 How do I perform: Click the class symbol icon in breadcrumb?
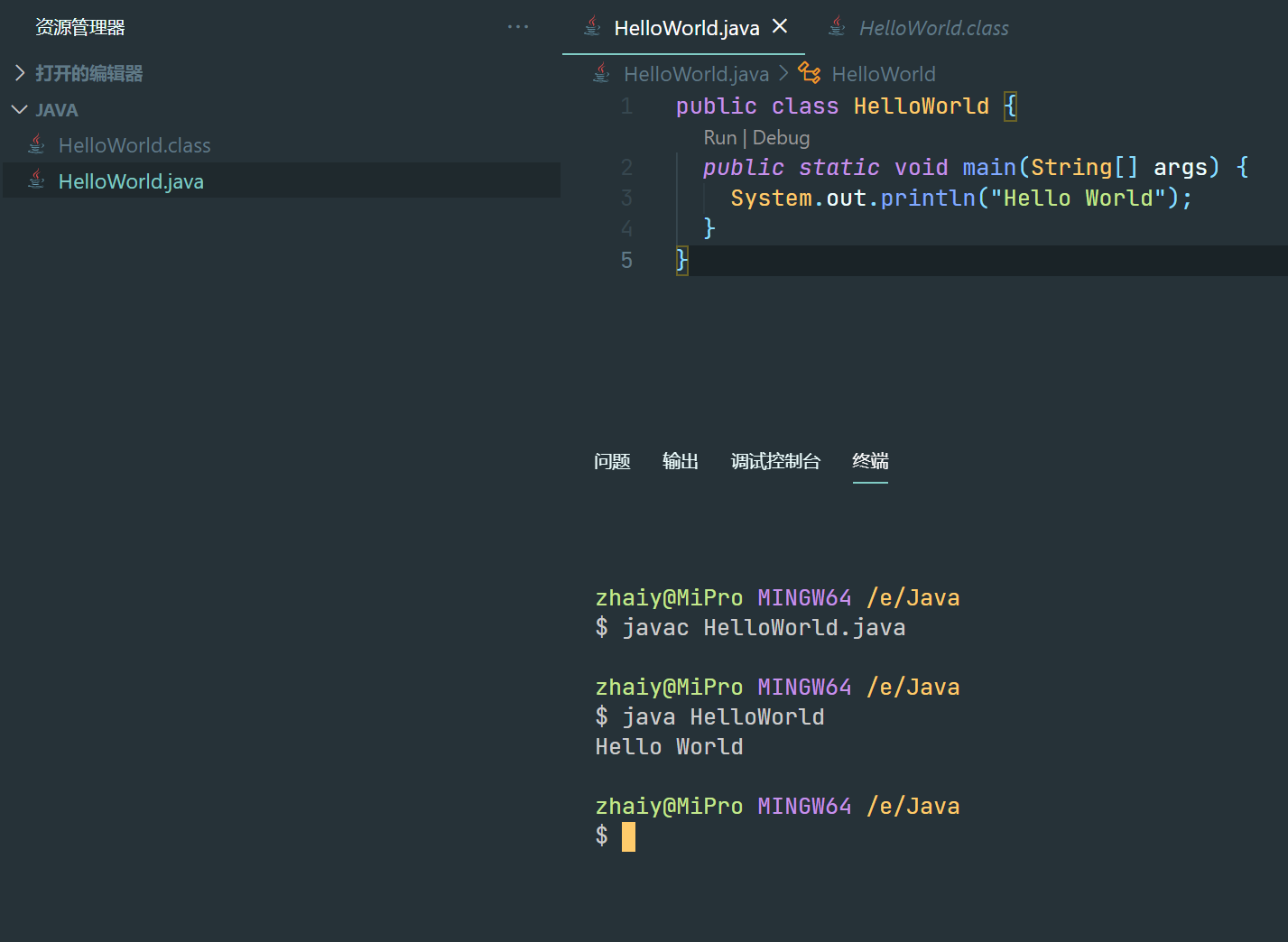click(x=810, y=73)
